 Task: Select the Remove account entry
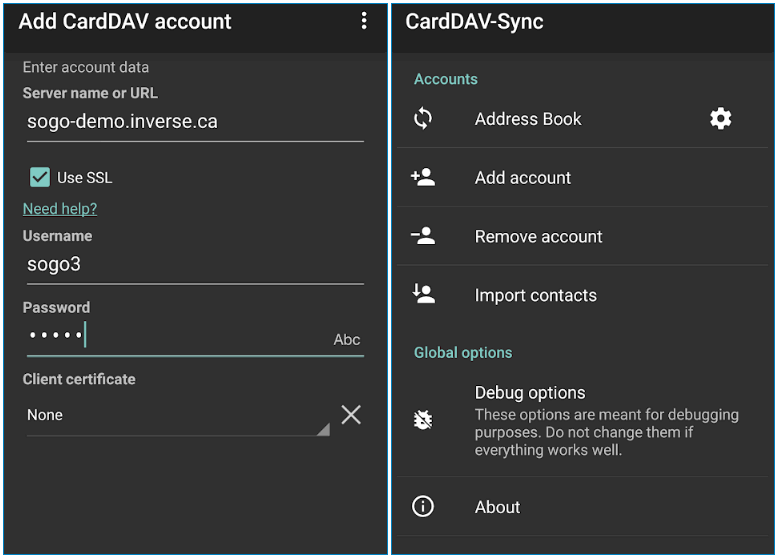click(583, 236)
